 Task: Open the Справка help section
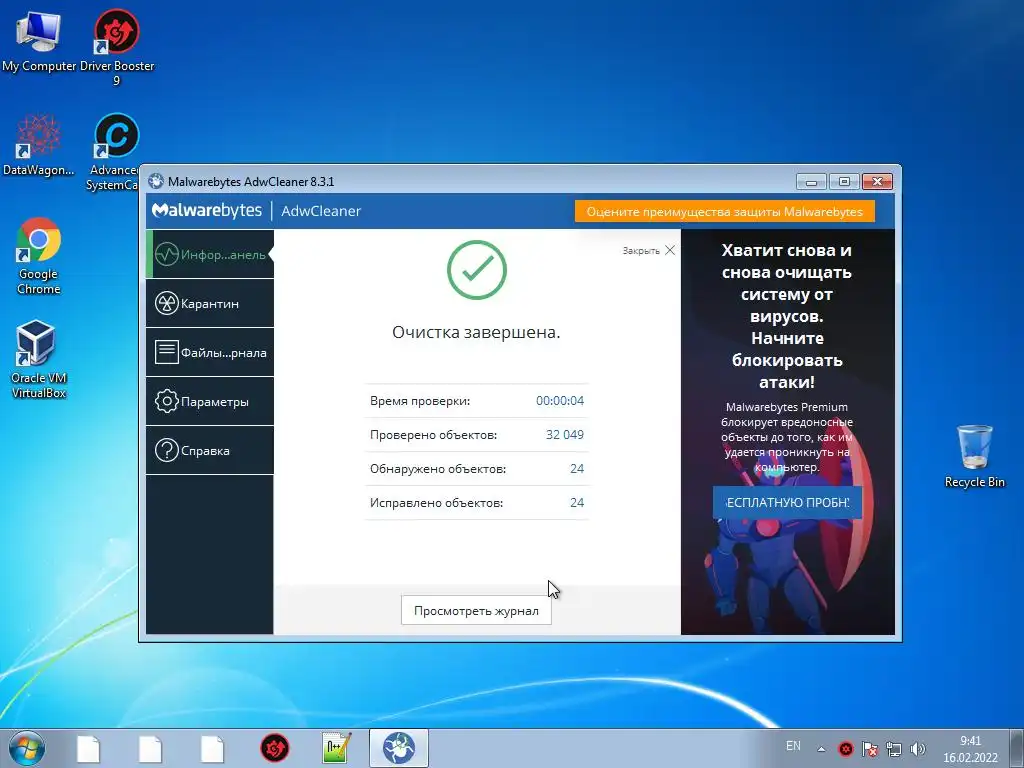(210, 450)
